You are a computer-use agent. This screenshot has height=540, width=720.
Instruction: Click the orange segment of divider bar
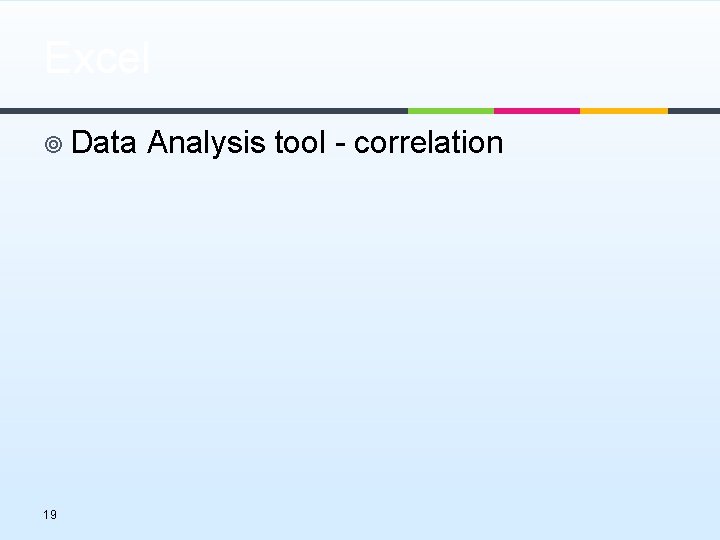pos(623,110)
